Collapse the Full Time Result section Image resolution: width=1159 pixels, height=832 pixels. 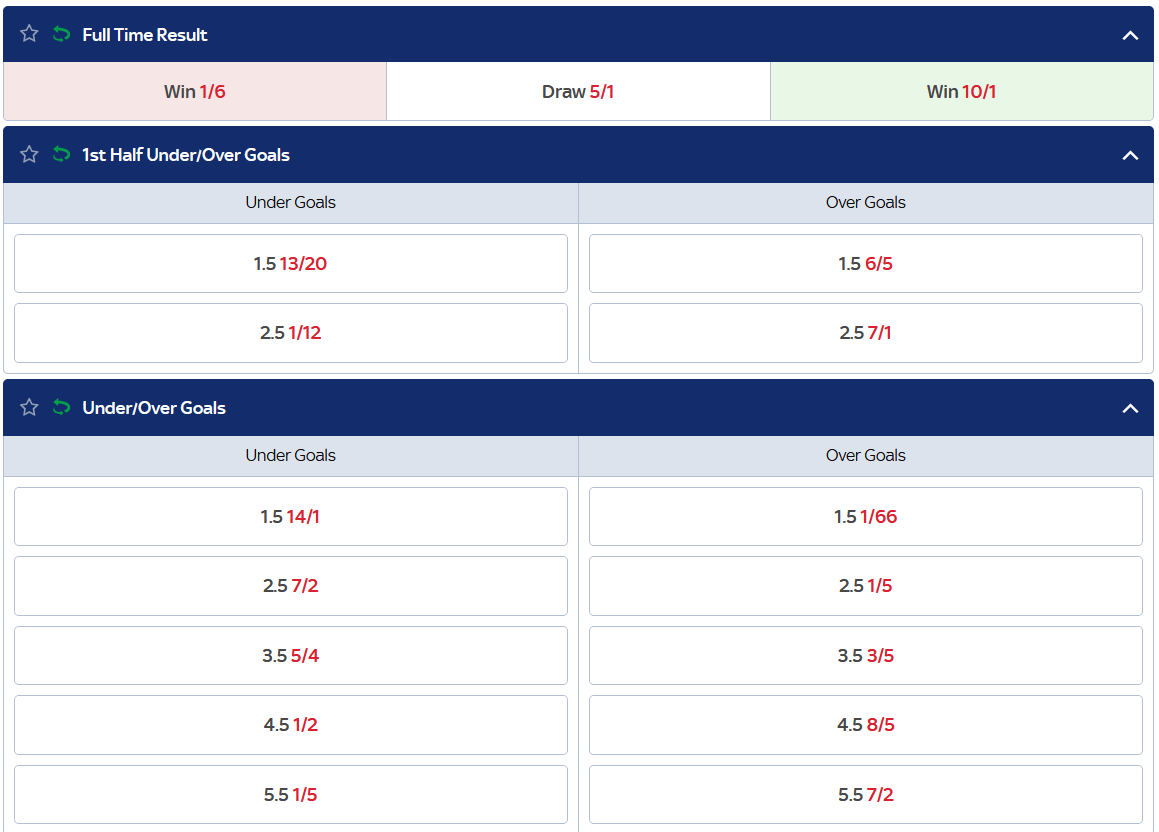point(1130,33)
